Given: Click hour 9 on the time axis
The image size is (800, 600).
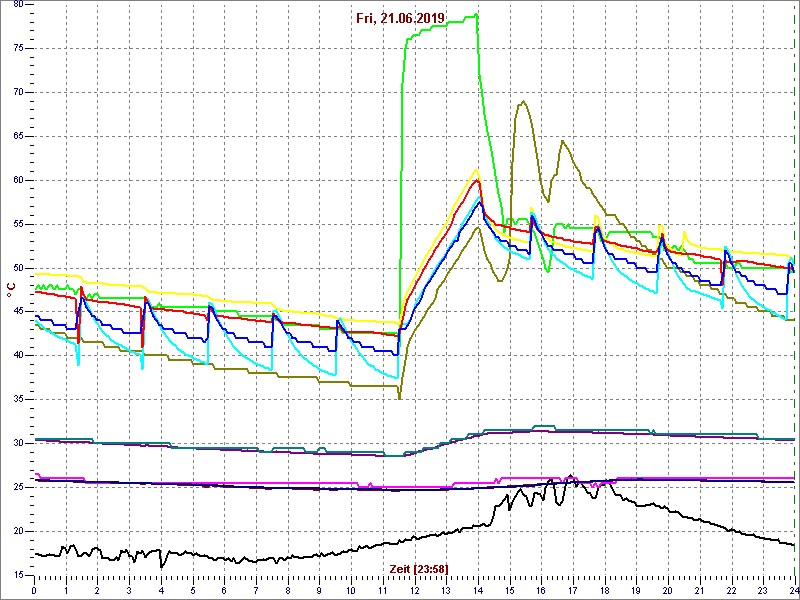Looking at the screenshot, I should click(319, 589).
